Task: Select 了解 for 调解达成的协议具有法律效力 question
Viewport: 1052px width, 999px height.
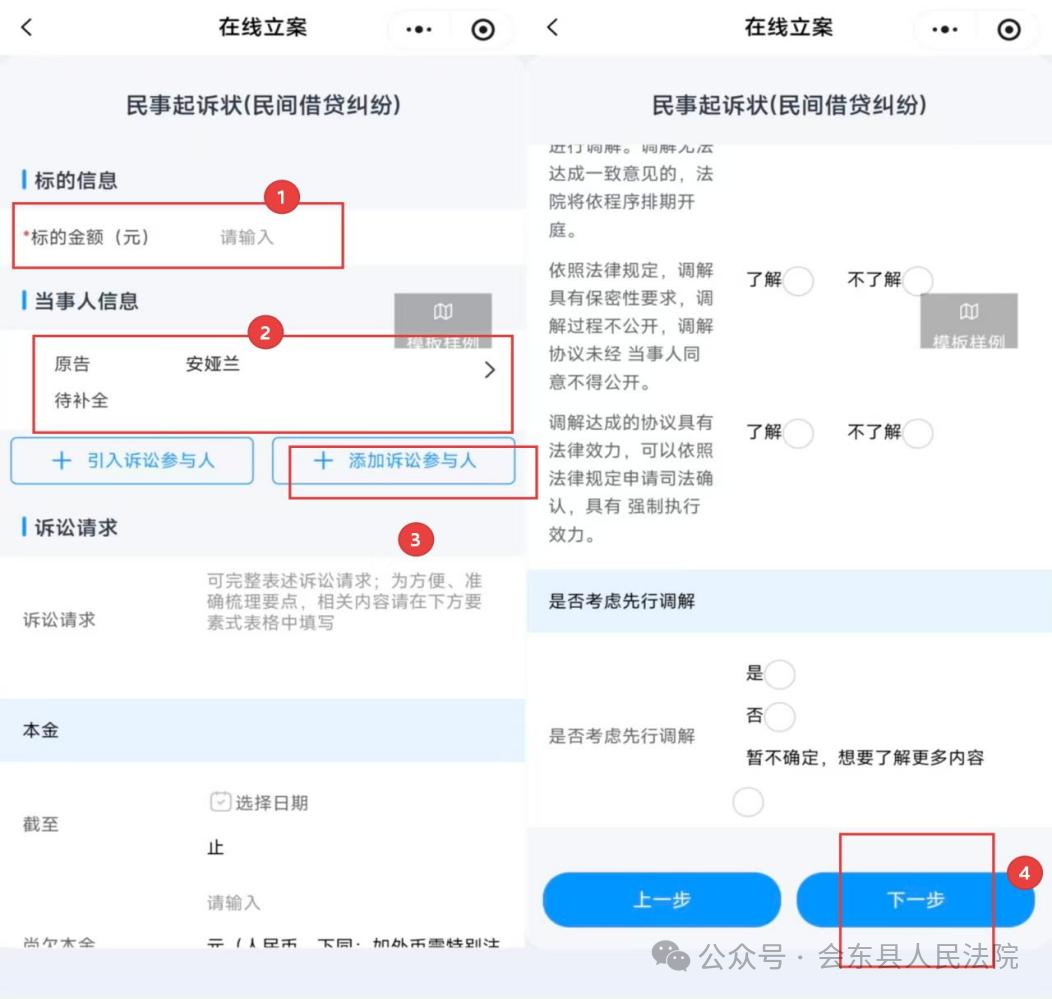Action: click(798, 433)
